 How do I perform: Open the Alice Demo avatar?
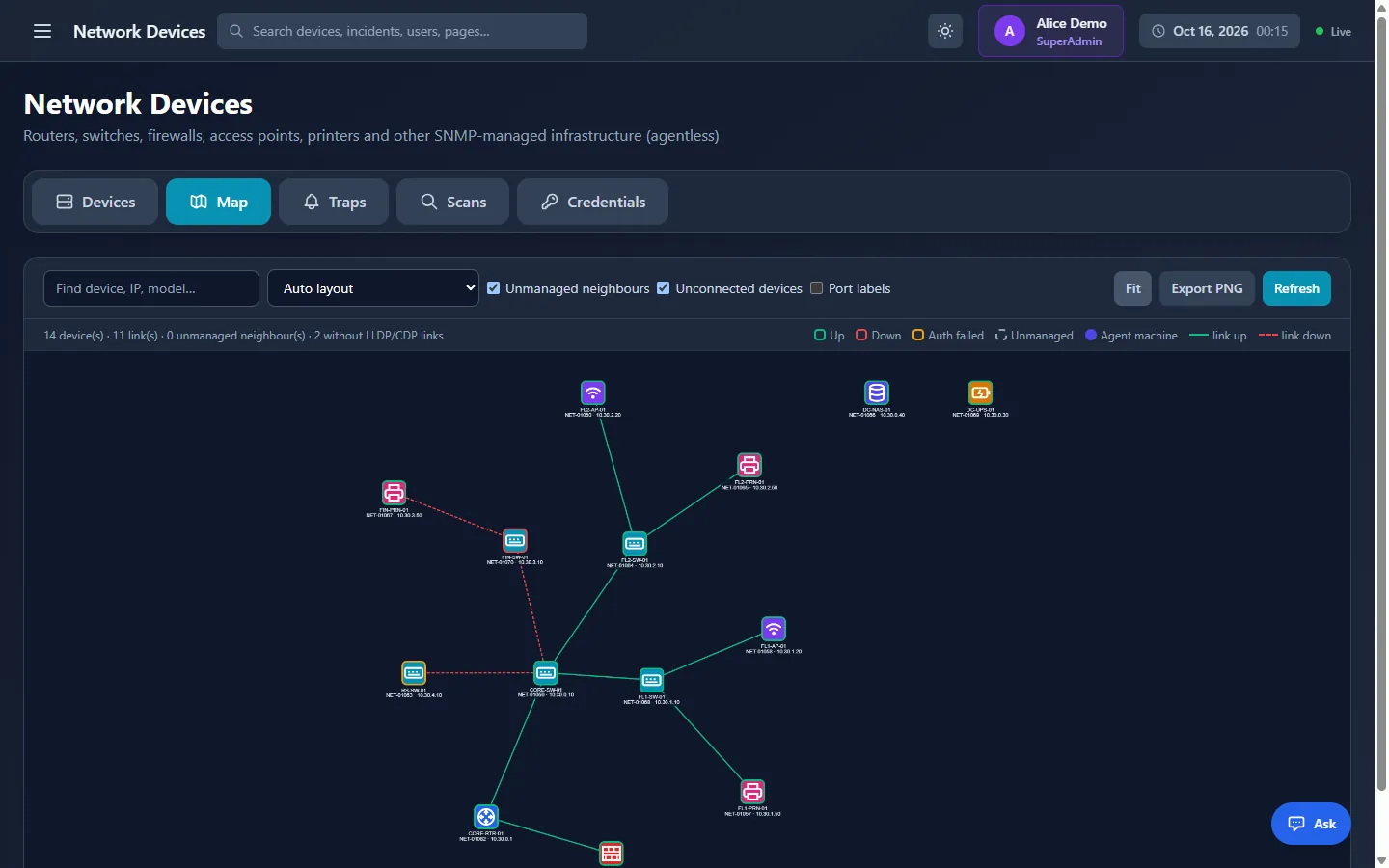coord(1010,31)
